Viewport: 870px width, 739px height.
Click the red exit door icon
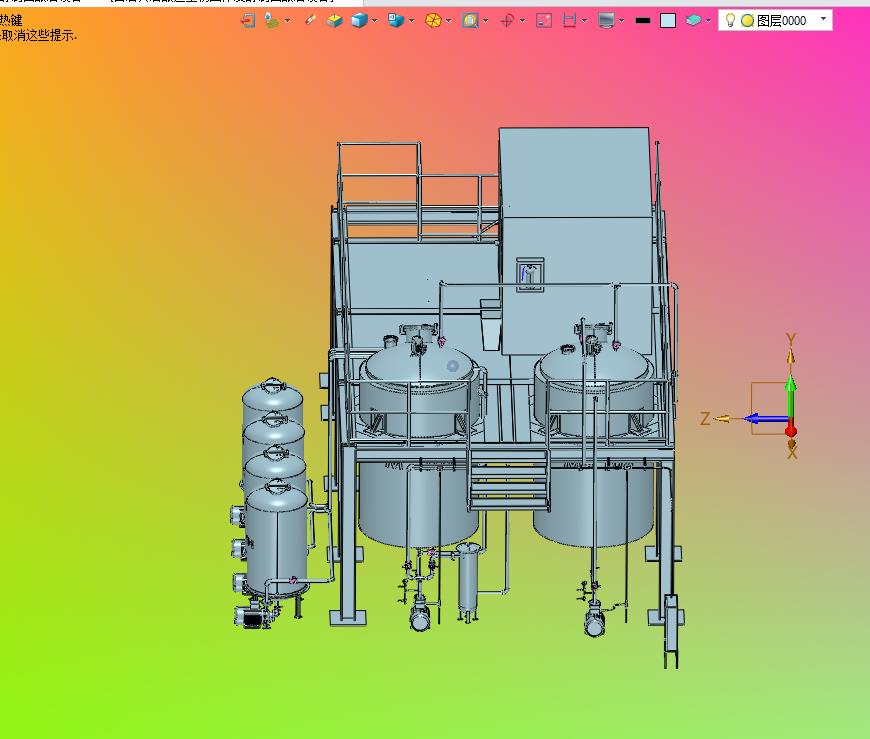click(248, 20)
